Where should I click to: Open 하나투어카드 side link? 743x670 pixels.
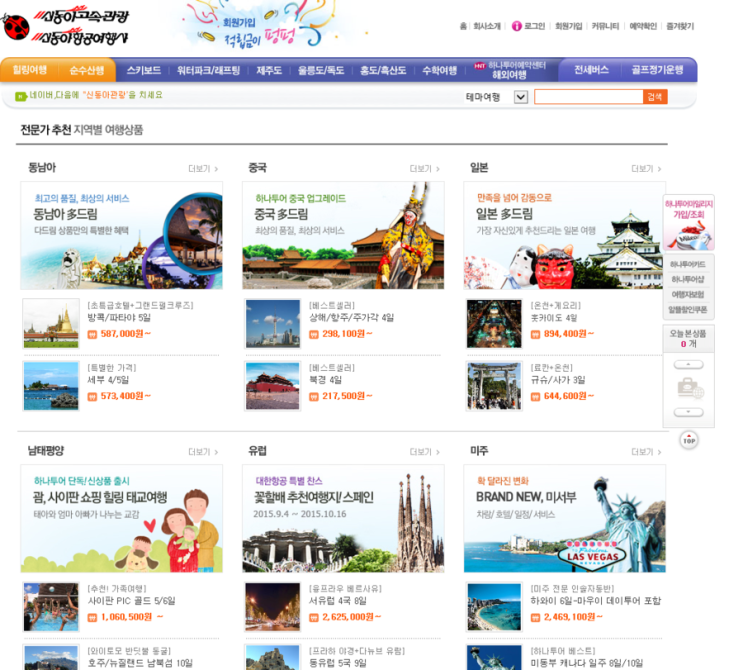click(688, 264)
